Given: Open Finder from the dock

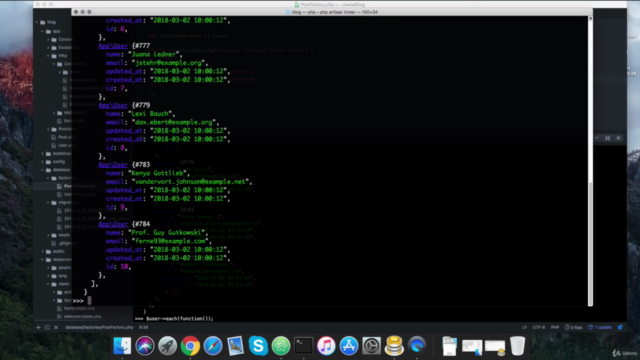Looking at the screenshot, I should (x=122, y=346).
